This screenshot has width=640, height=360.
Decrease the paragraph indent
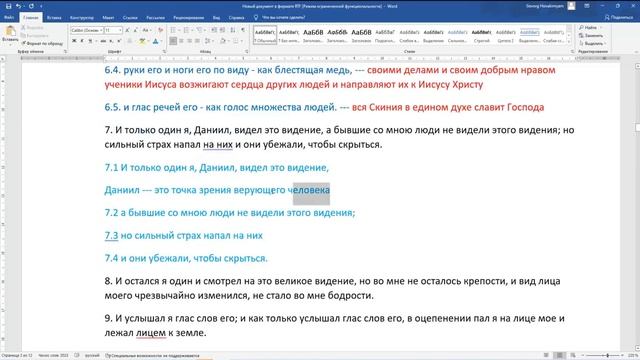(214, 30)
